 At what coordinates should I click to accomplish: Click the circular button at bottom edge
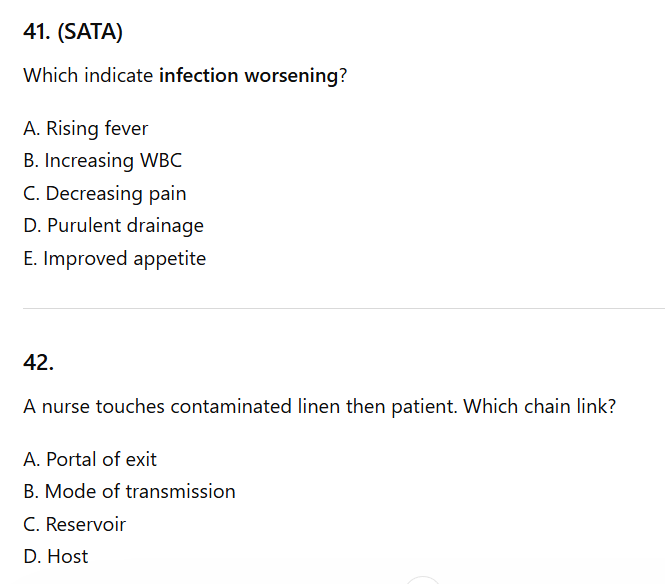pos(424,581)
